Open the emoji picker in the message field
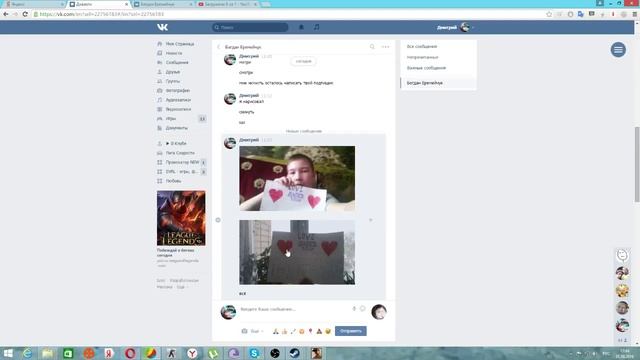 tap(362, 309)
